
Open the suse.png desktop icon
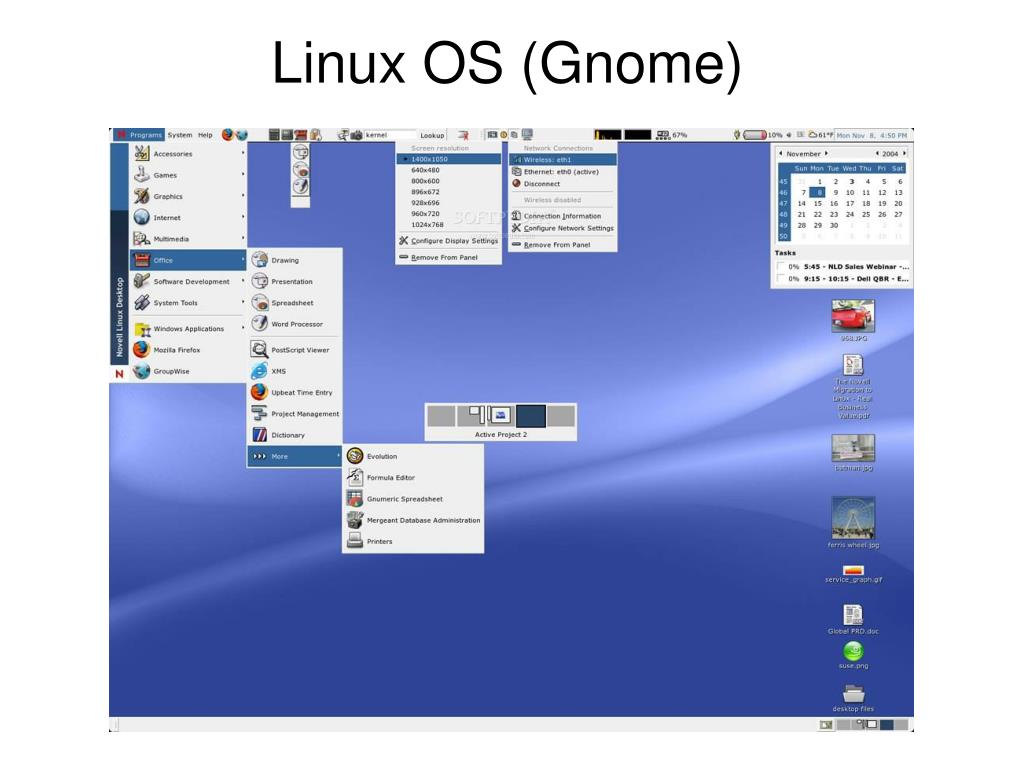(x=853, y=655)
